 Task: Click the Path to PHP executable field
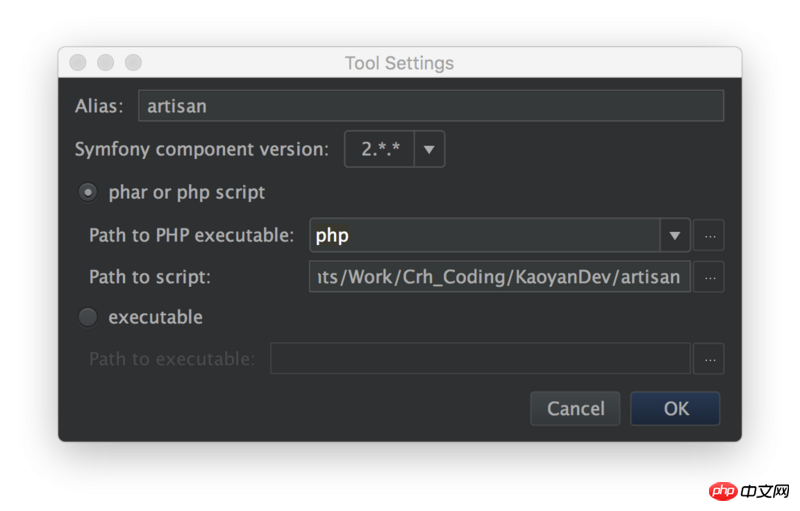pyautogui.click(x=484, y=236)
